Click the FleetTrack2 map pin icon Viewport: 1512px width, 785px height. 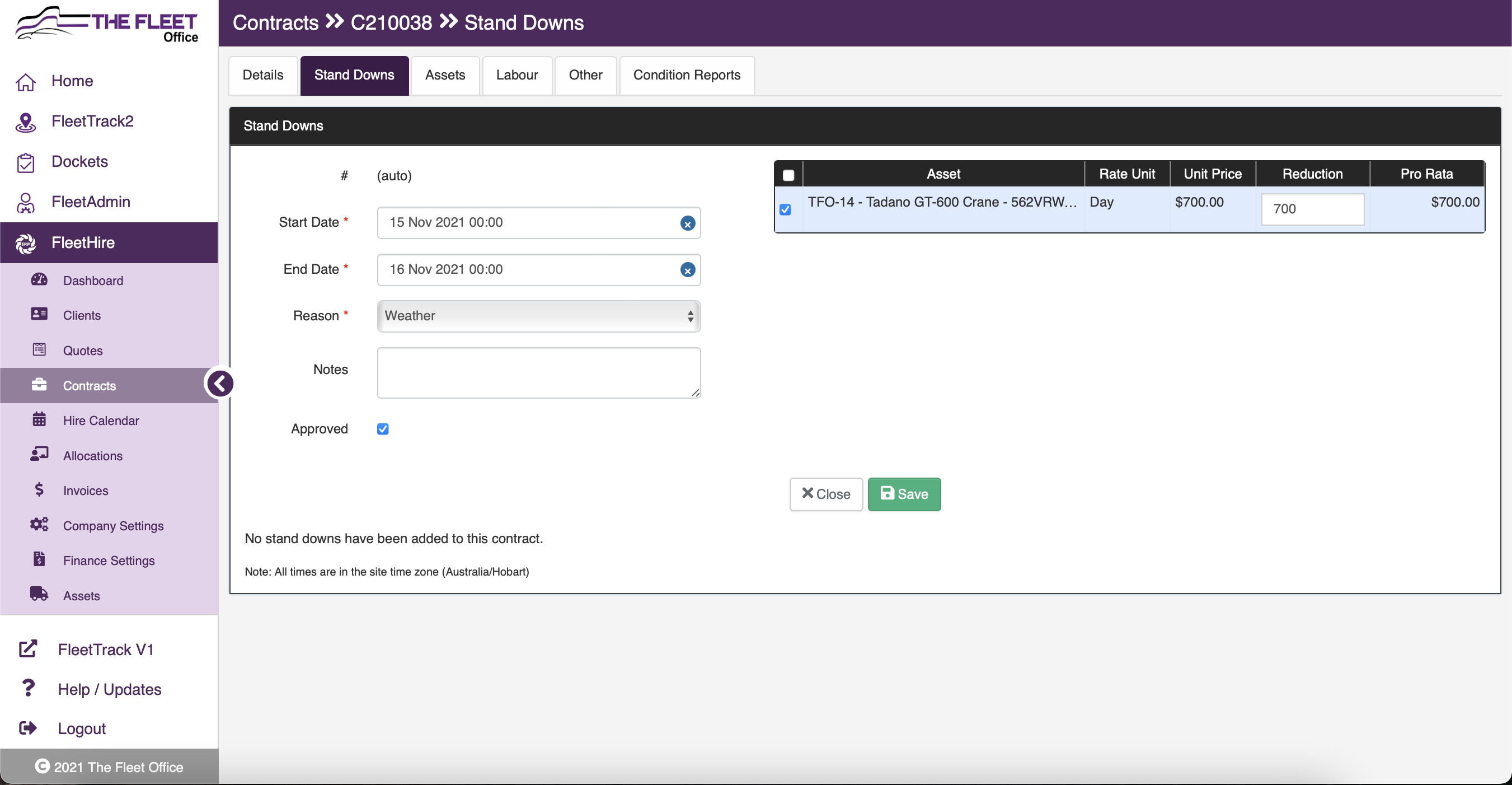tap(25, 122)
